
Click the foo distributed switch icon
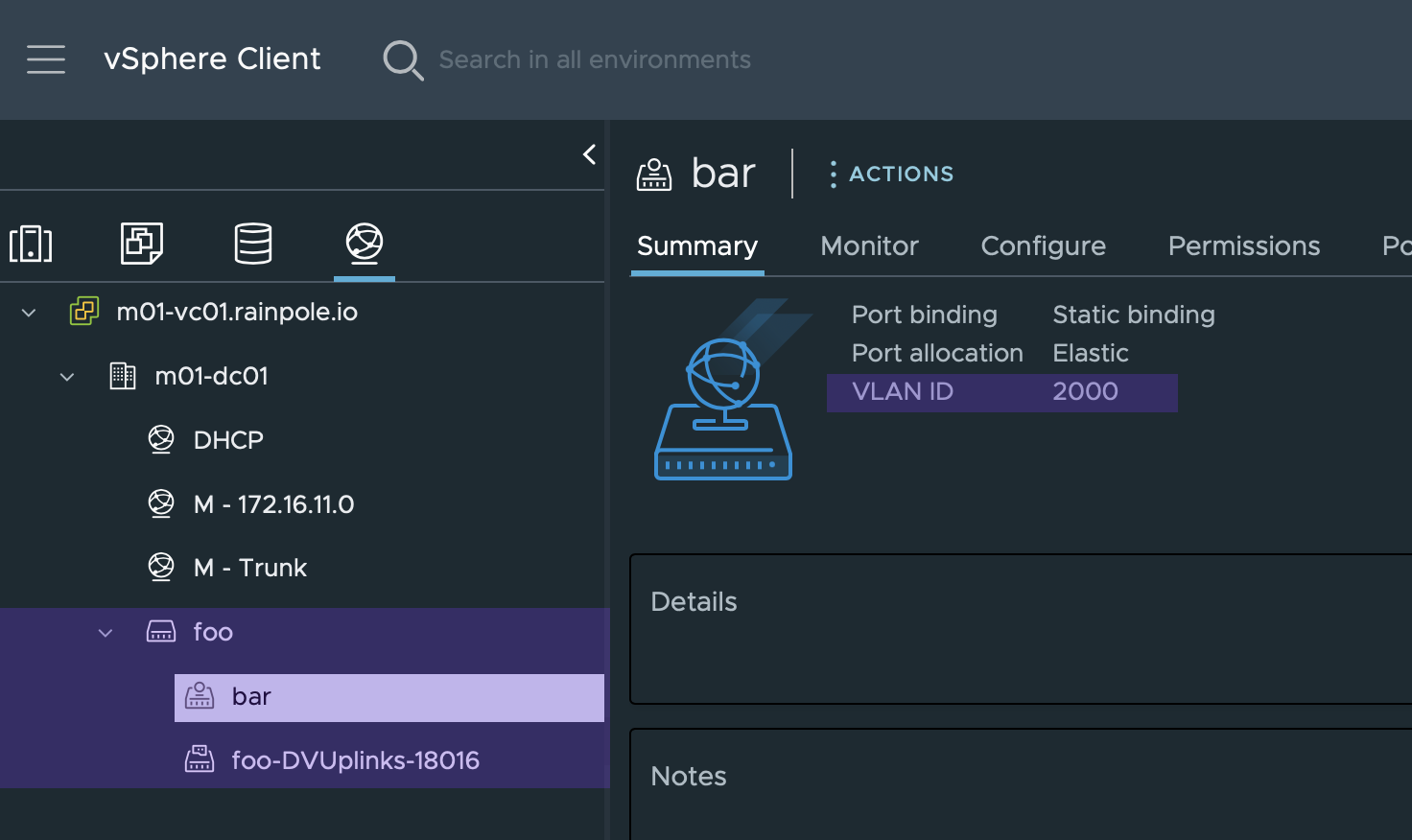161,631
